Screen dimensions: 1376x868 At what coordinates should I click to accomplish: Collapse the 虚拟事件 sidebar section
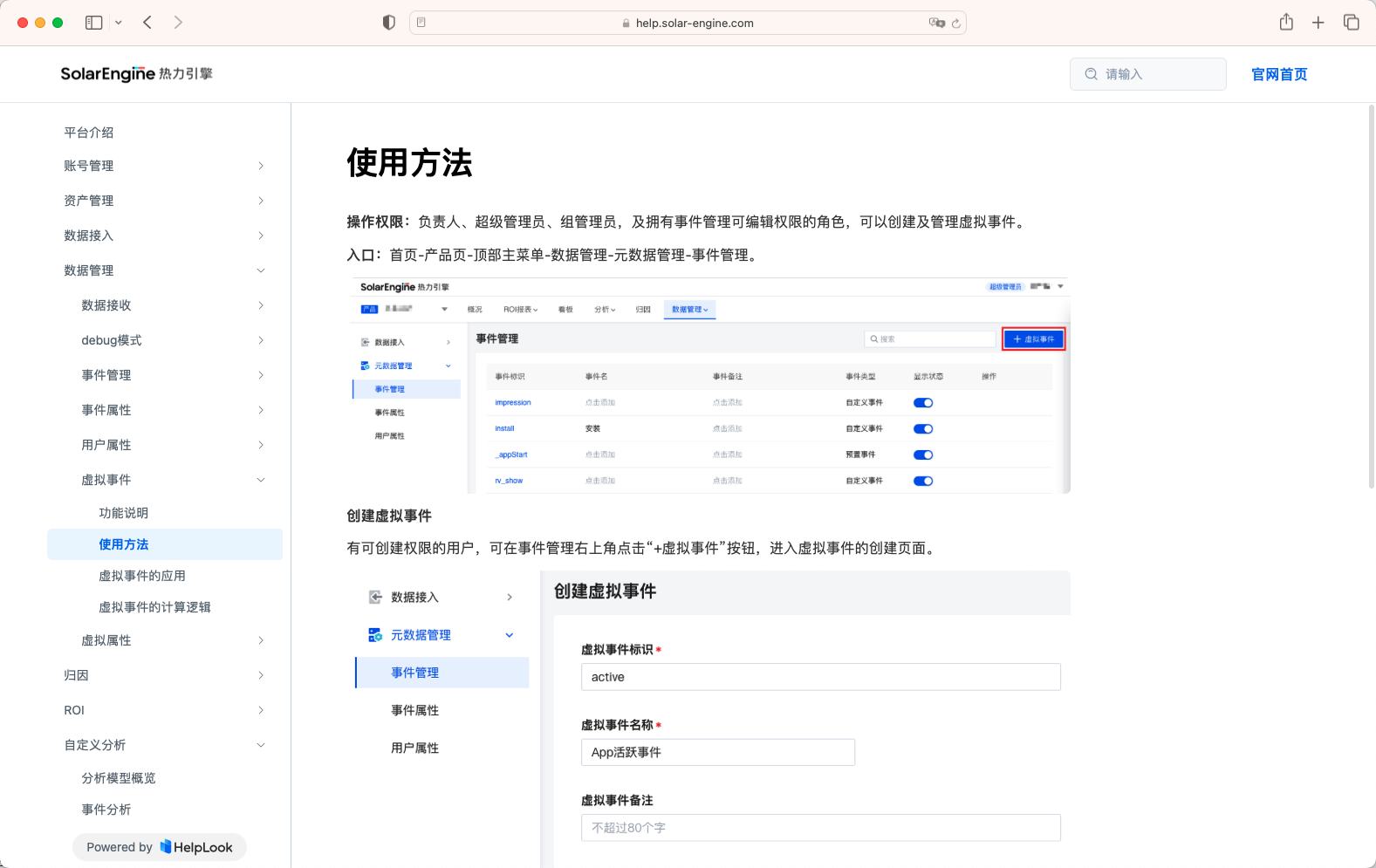261,480
